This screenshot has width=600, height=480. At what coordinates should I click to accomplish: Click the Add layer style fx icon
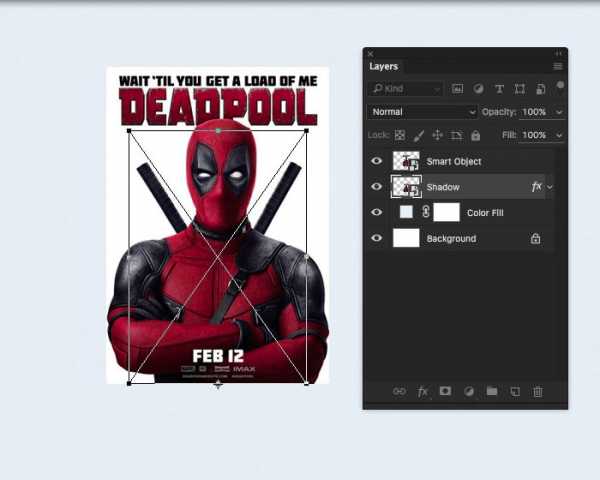422,392
